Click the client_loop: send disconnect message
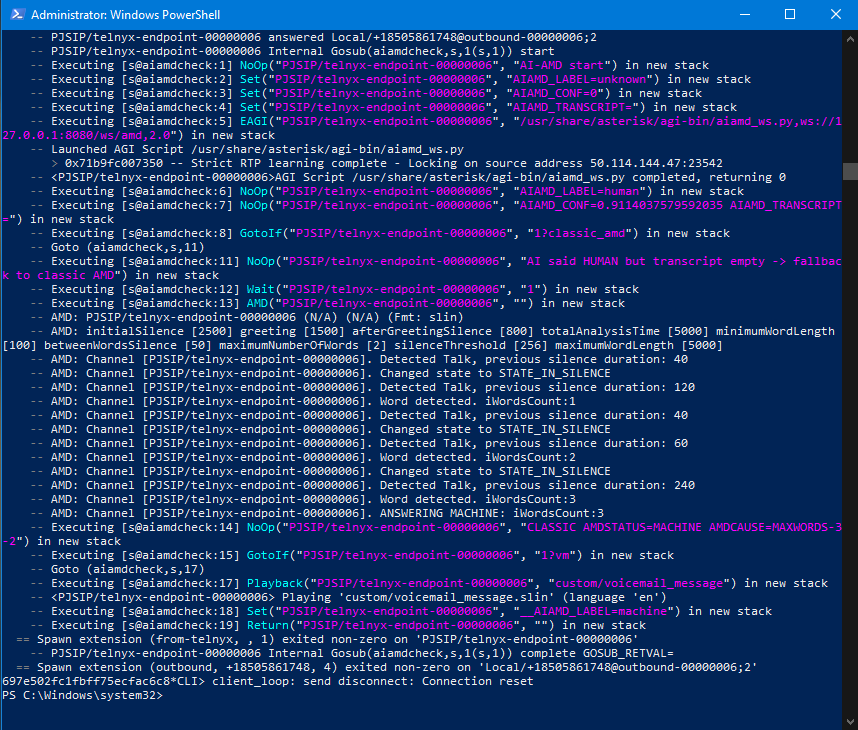 [x=373, y=681]
